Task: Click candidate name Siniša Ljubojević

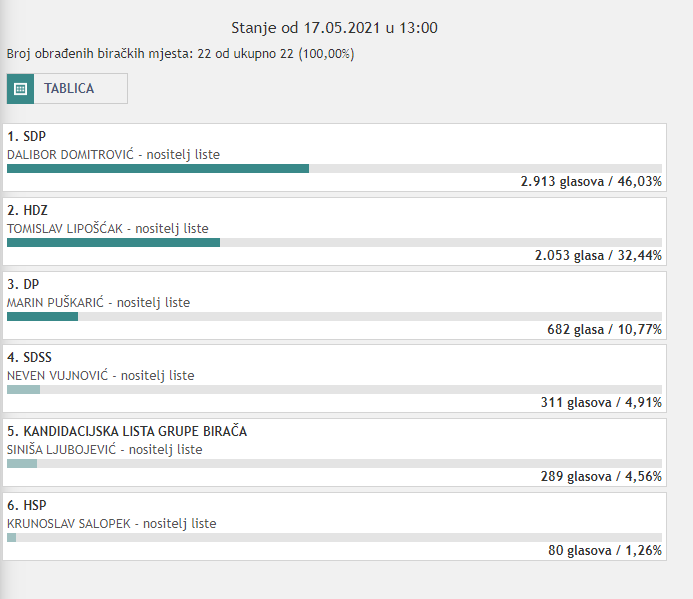Action: coord(60,450)
